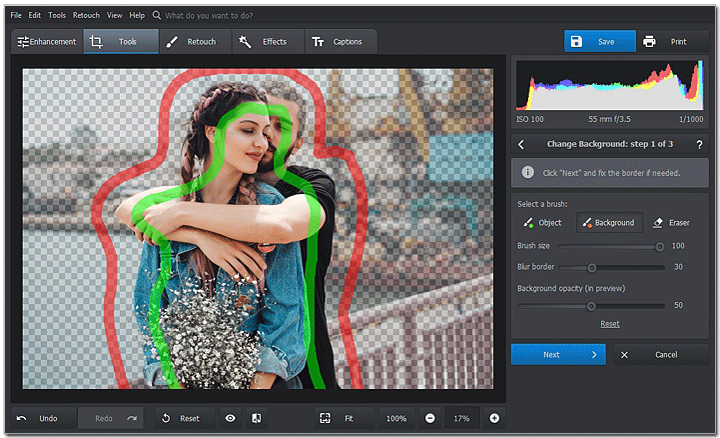Viewport: 720px width, 438px height.
Task: Switch to the Captions tab
Action: pyautogui.click(x=341, y=42)
